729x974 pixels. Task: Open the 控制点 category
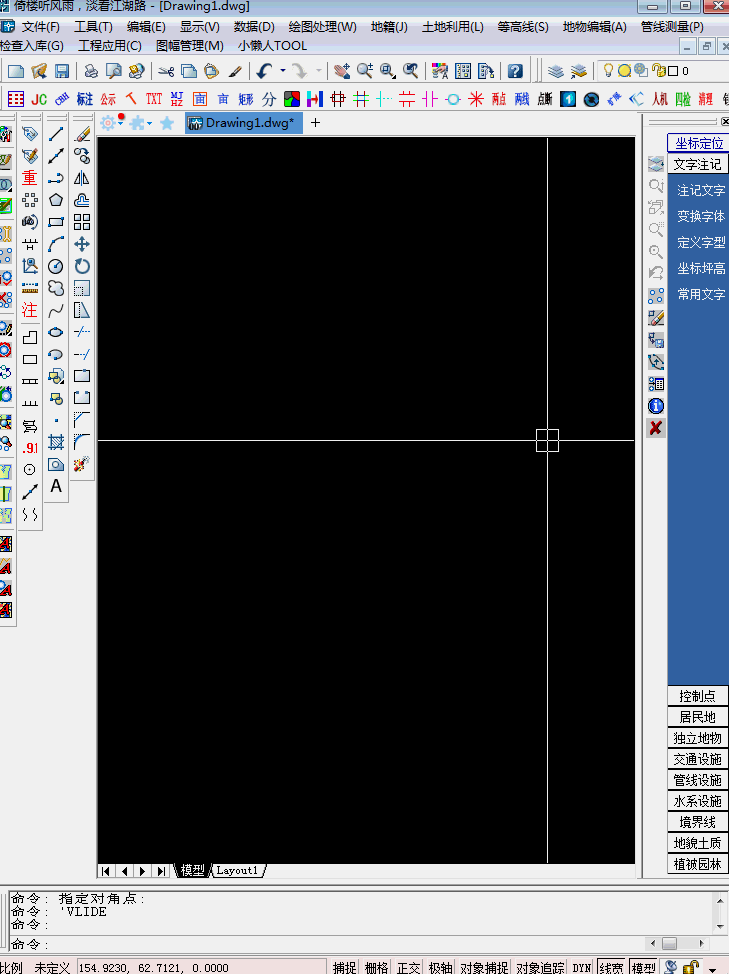point(697,696)
